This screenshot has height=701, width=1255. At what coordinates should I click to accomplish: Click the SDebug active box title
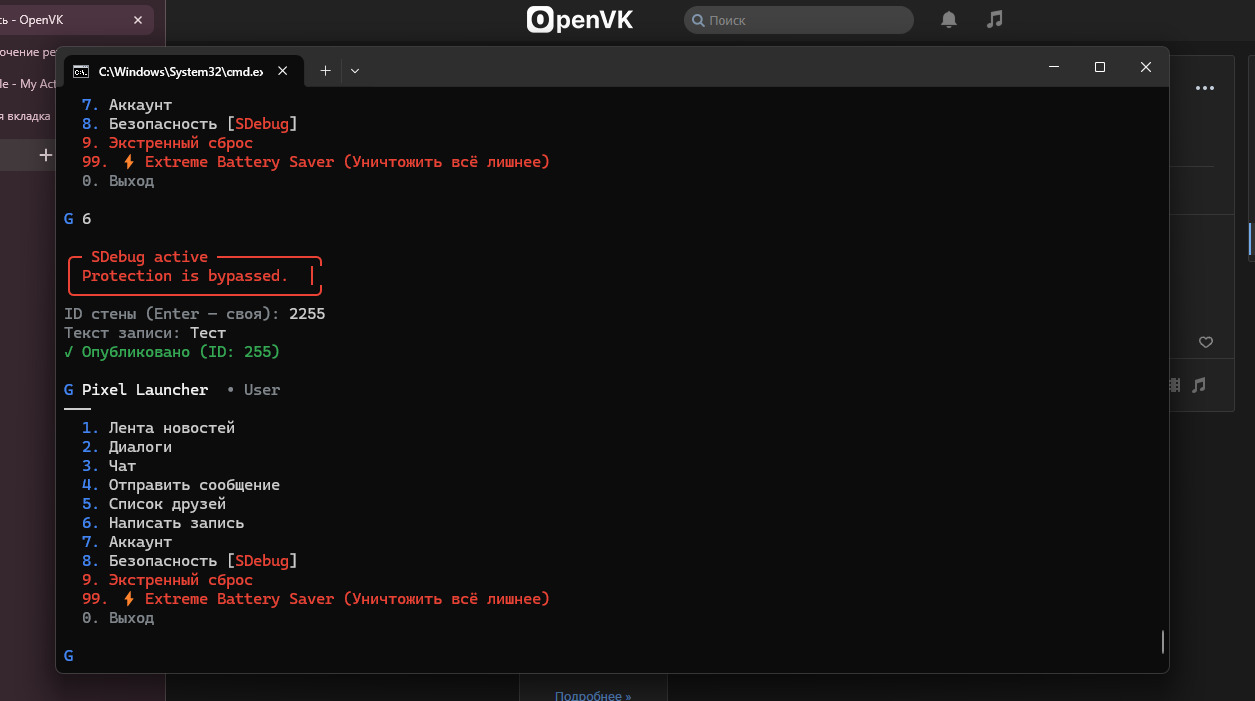149,257
